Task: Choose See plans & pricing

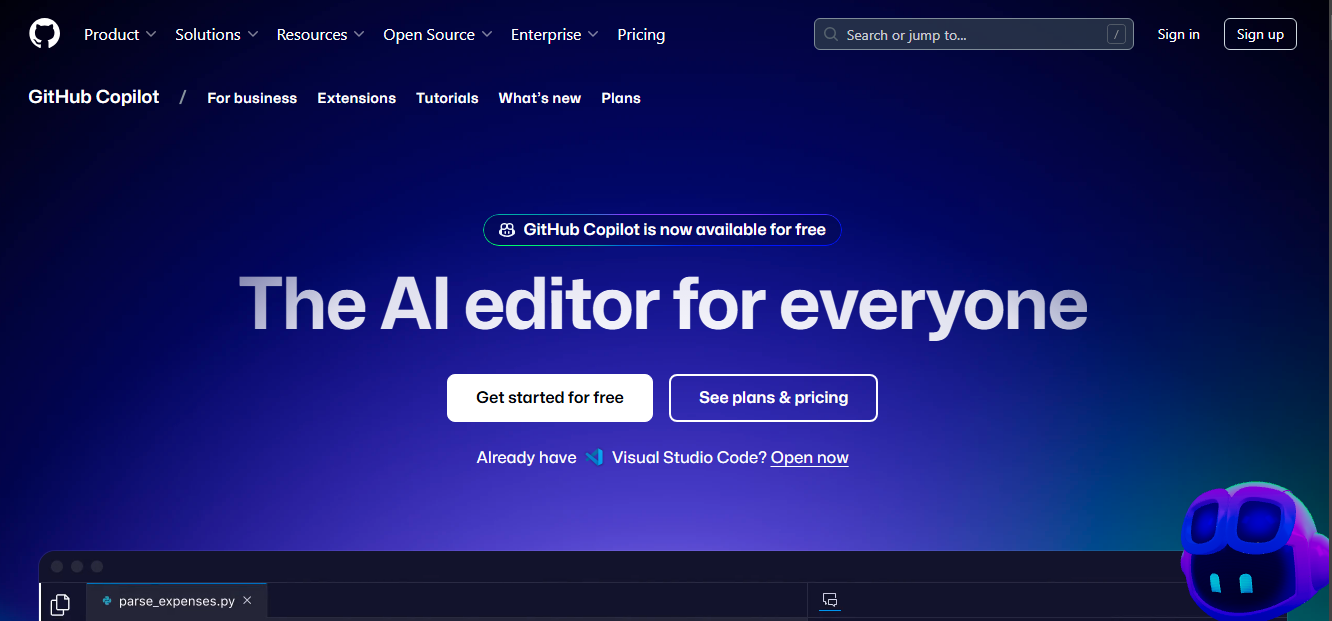Action: (x=773, y=398)
